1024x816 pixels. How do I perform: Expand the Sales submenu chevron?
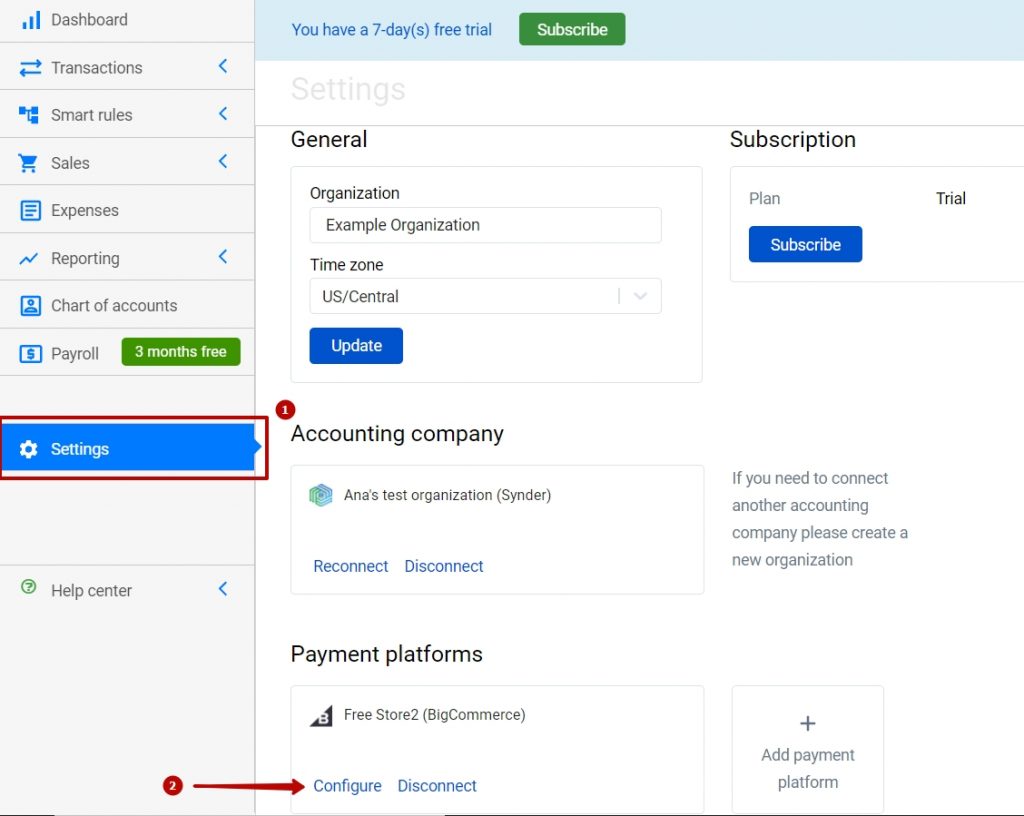(x=223, y=161)
